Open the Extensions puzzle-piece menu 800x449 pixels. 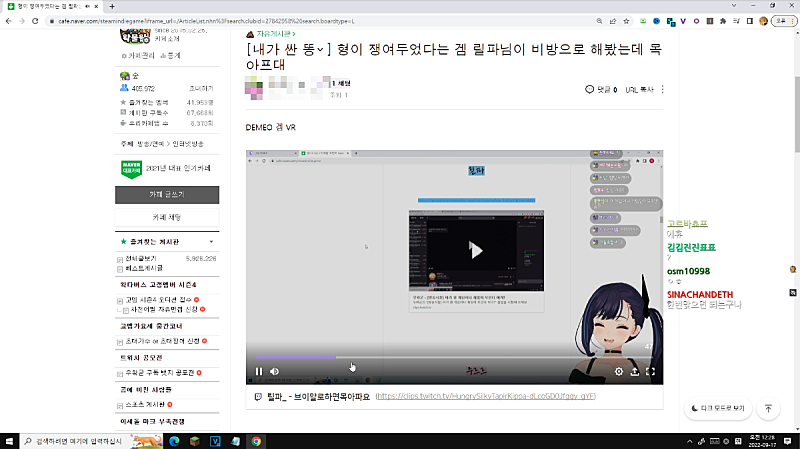[723, 21]
